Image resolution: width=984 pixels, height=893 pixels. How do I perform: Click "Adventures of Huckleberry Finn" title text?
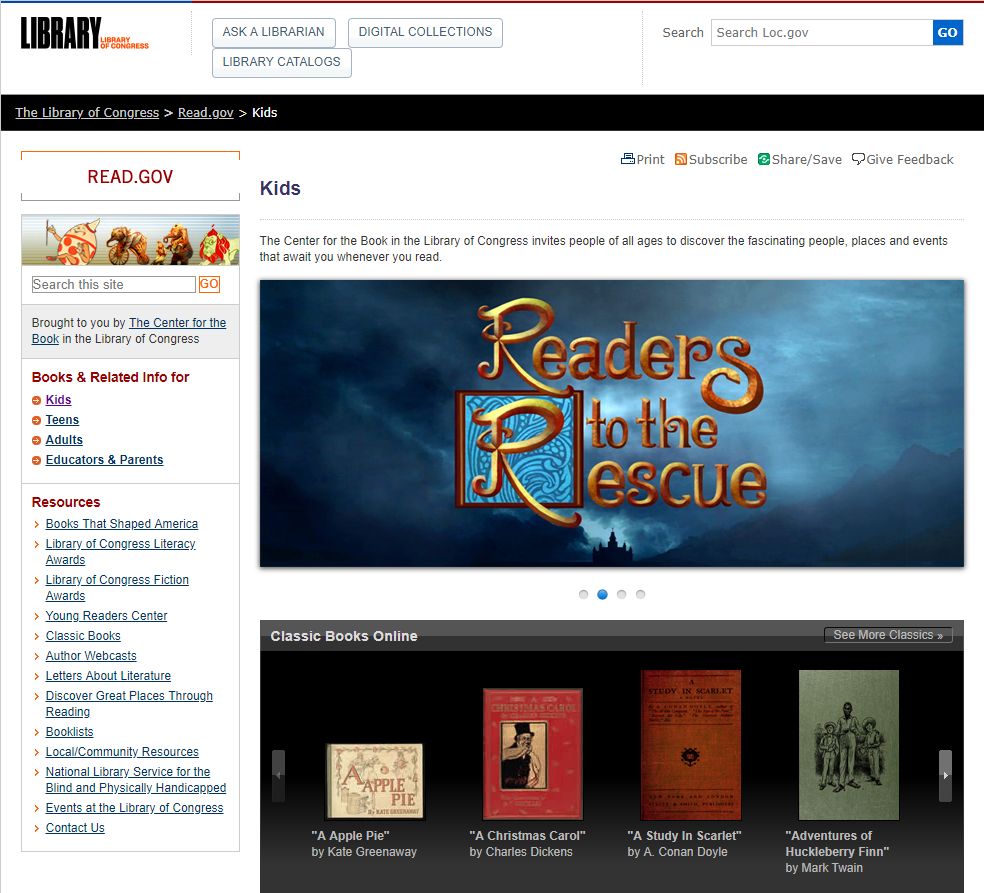[837, 844]
